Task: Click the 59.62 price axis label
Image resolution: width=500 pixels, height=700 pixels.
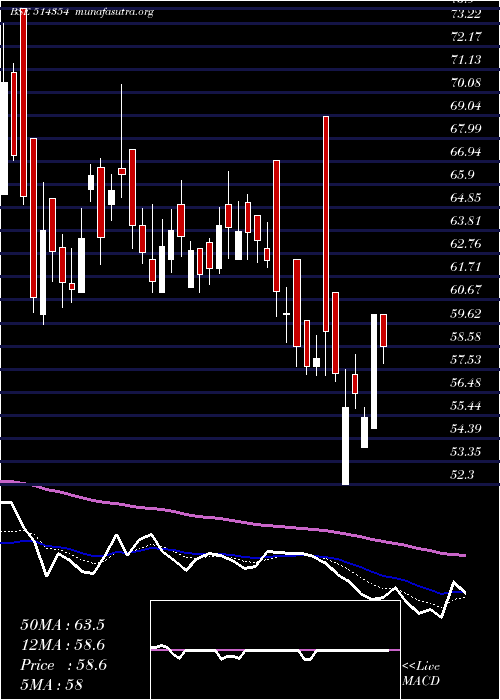Action: click(467, 314)
